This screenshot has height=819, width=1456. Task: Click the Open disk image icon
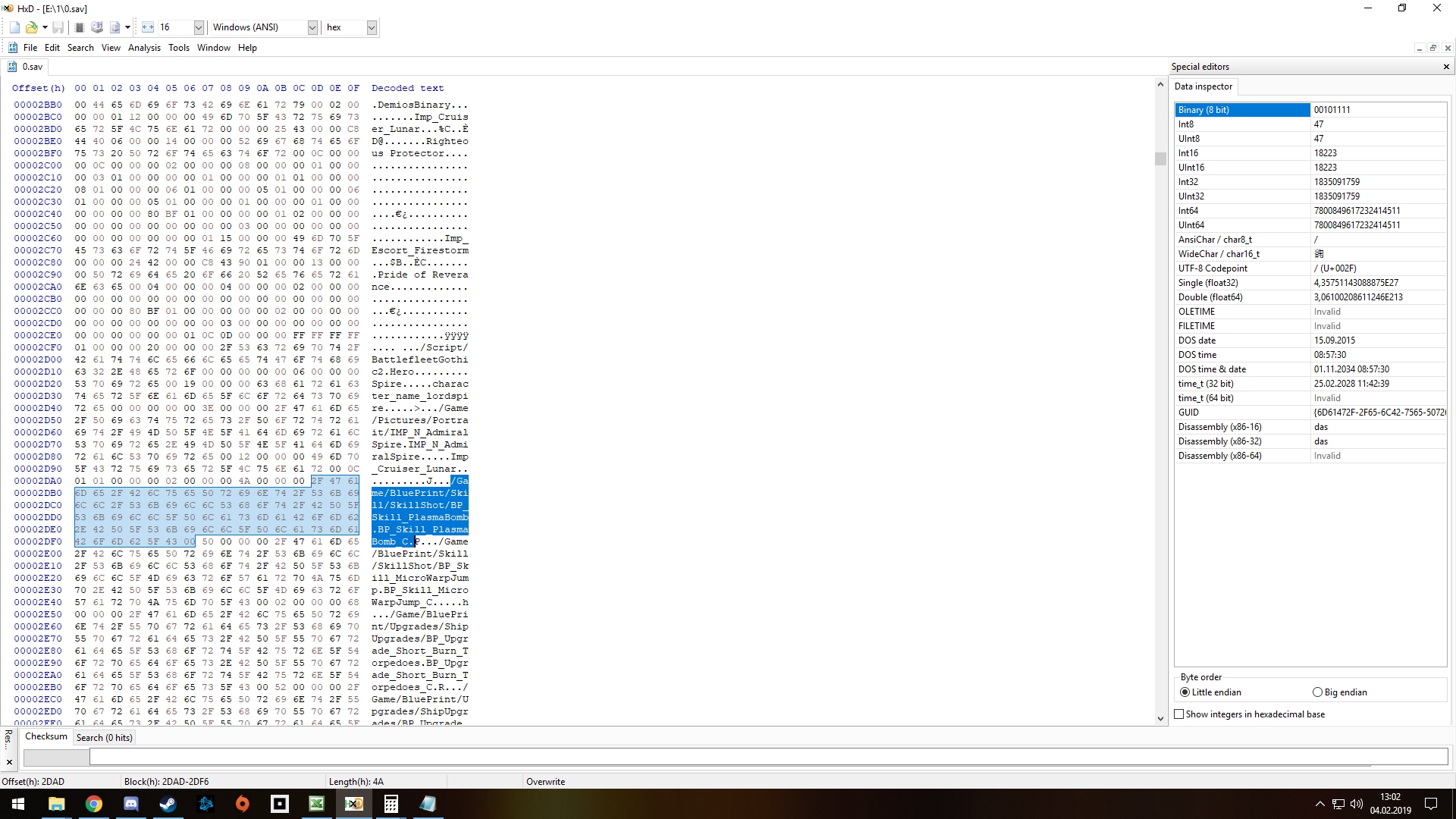[115, 27]
